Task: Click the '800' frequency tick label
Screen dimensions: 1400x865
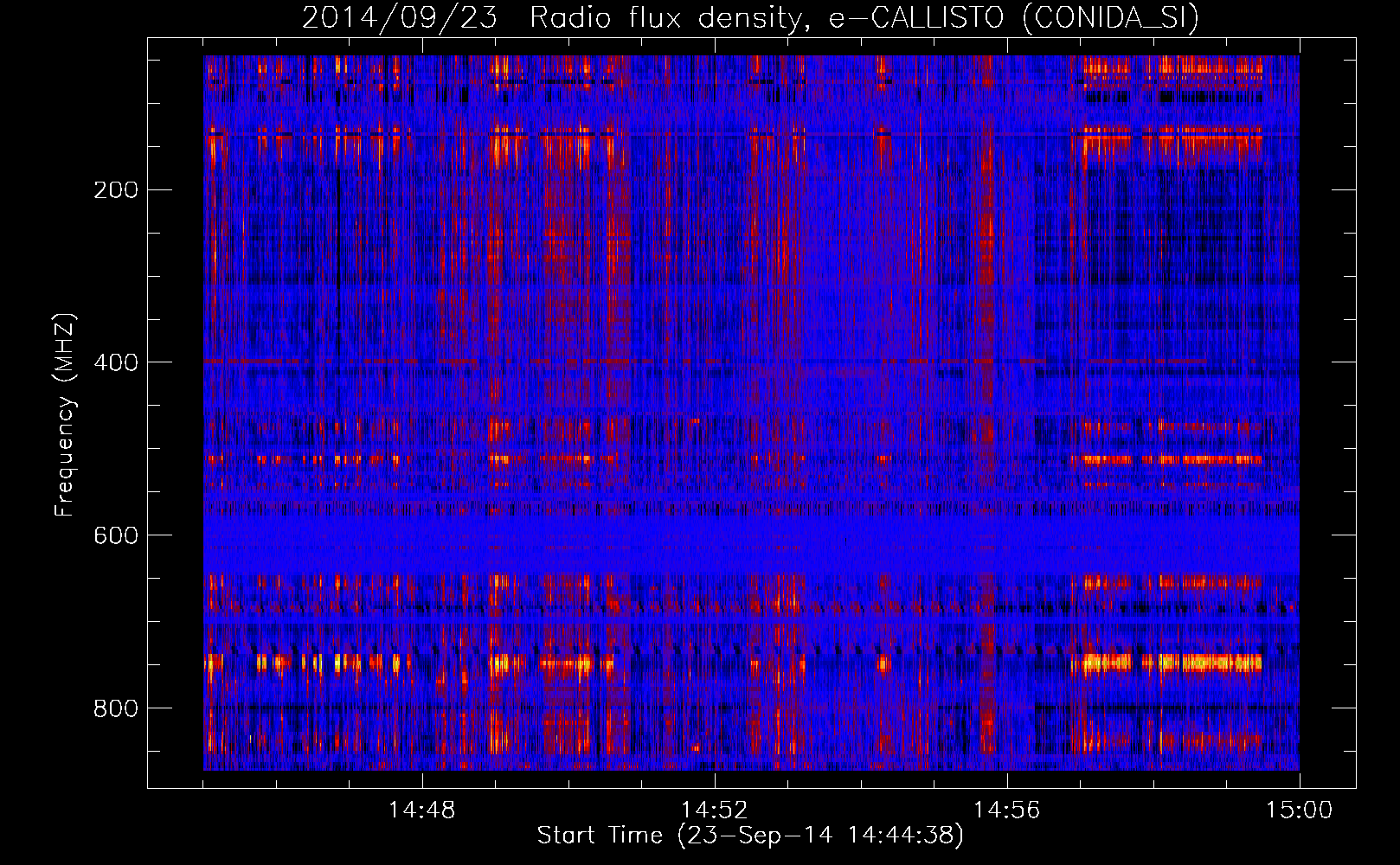Action: (116, 708)
